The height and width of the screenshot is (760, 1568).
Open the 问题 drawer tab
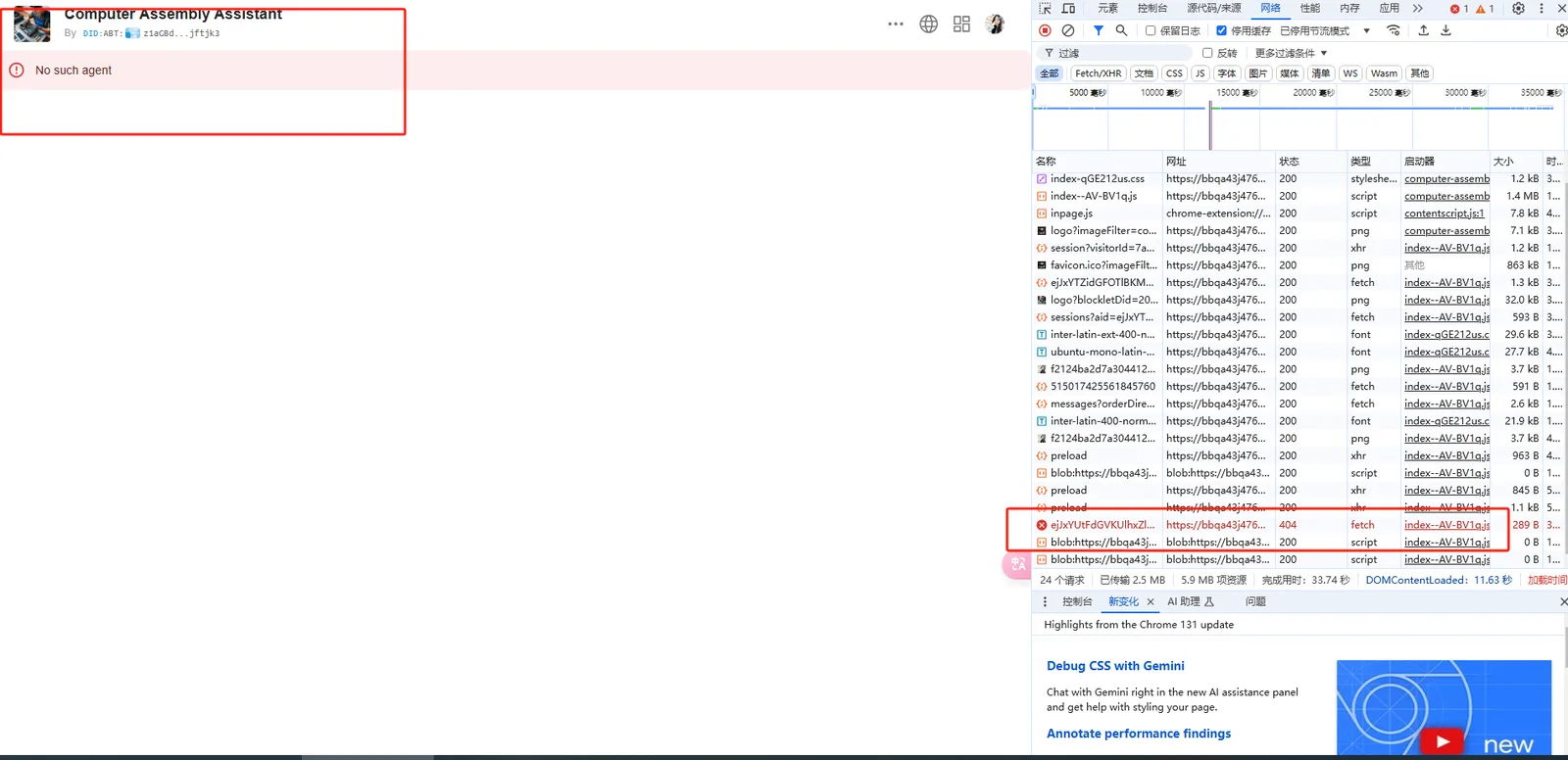point(1255,601)
